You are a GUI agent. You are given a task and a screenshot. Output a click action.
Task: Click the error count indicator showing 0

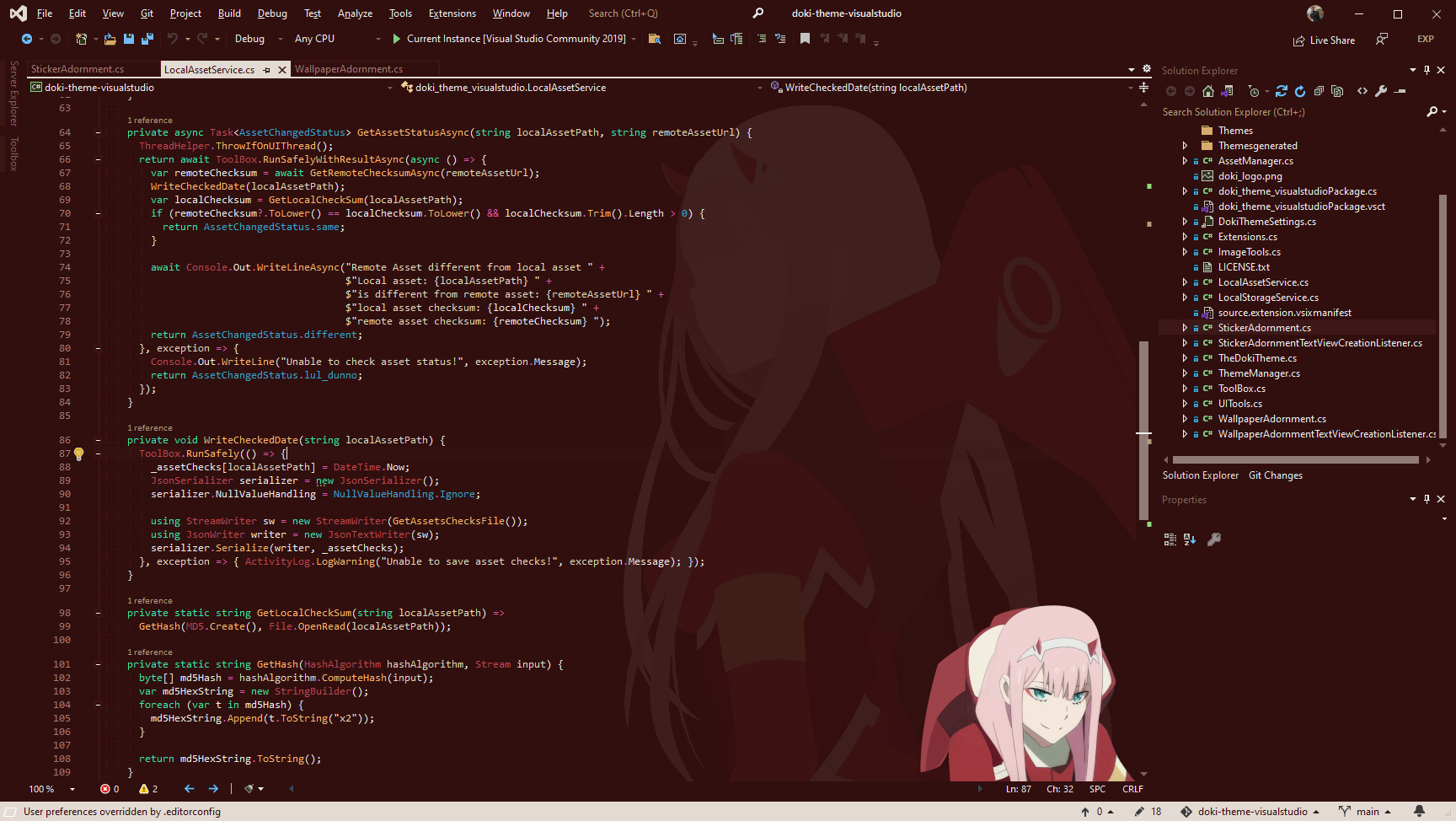(x=110, y=789)
